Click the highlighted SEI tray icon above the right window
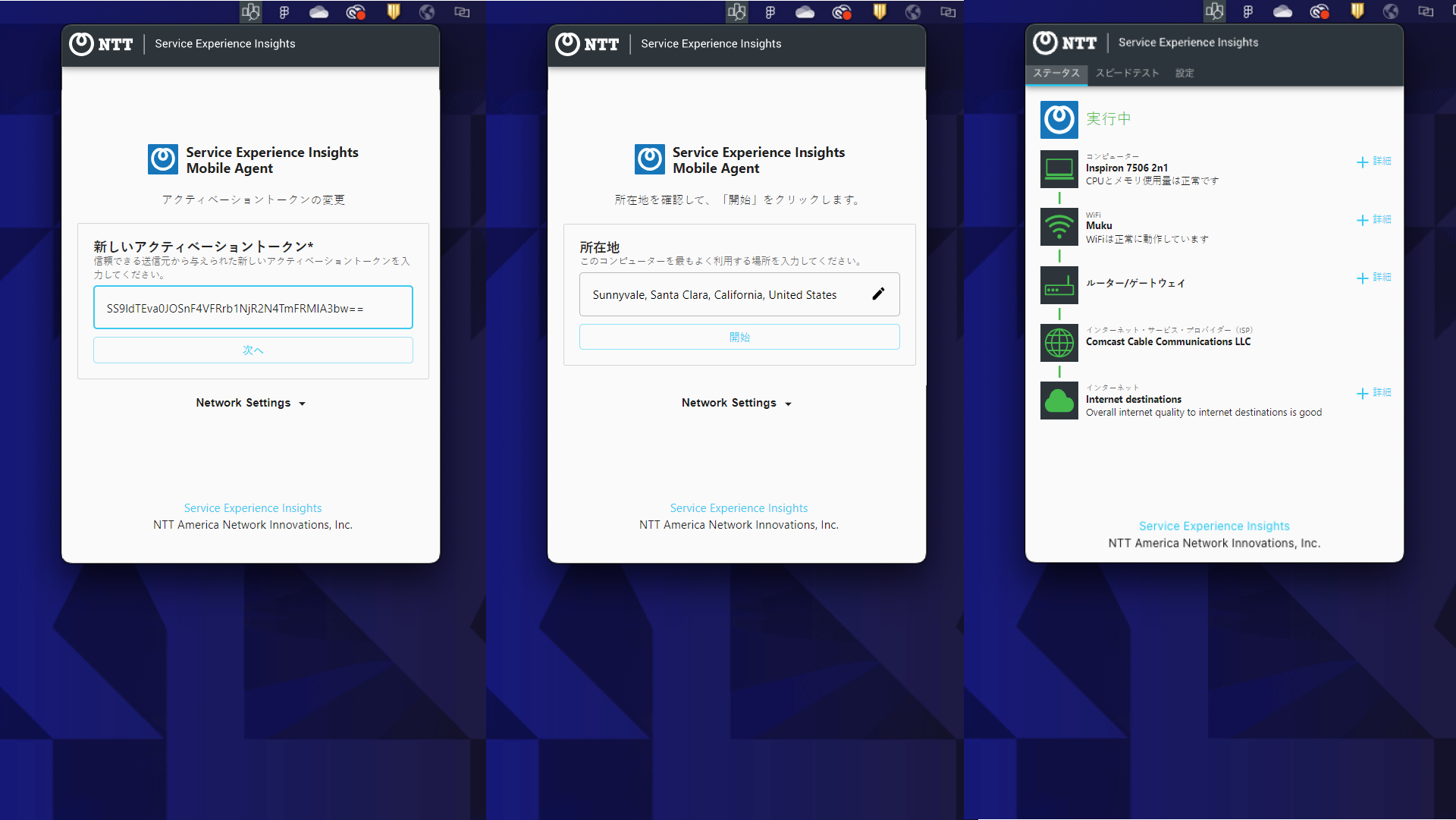The image size is (1456, 820). [1214, 11]
